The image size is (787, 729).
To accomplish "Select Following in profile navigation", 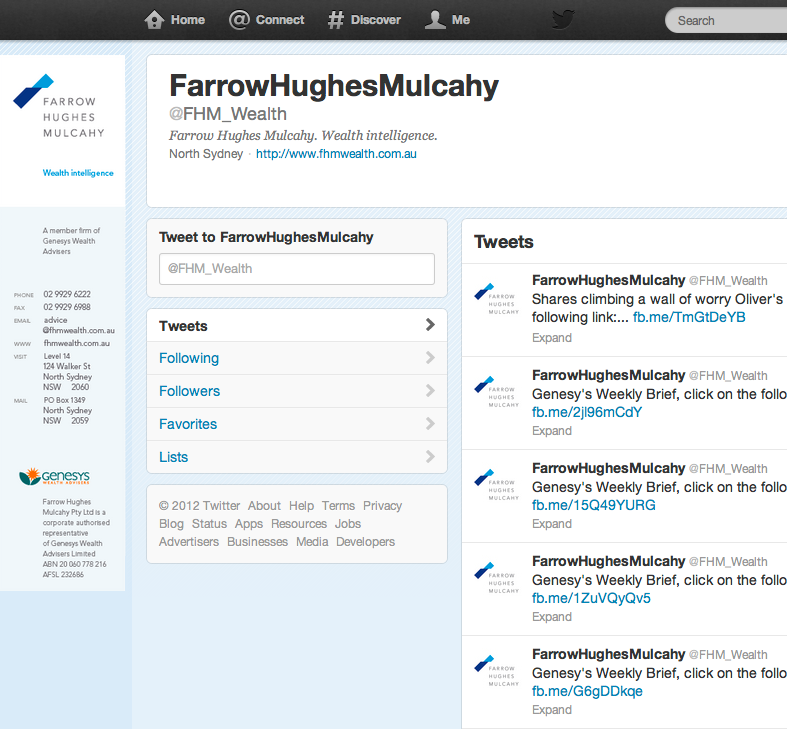I will pyautogui.click(x=297, y=358).
